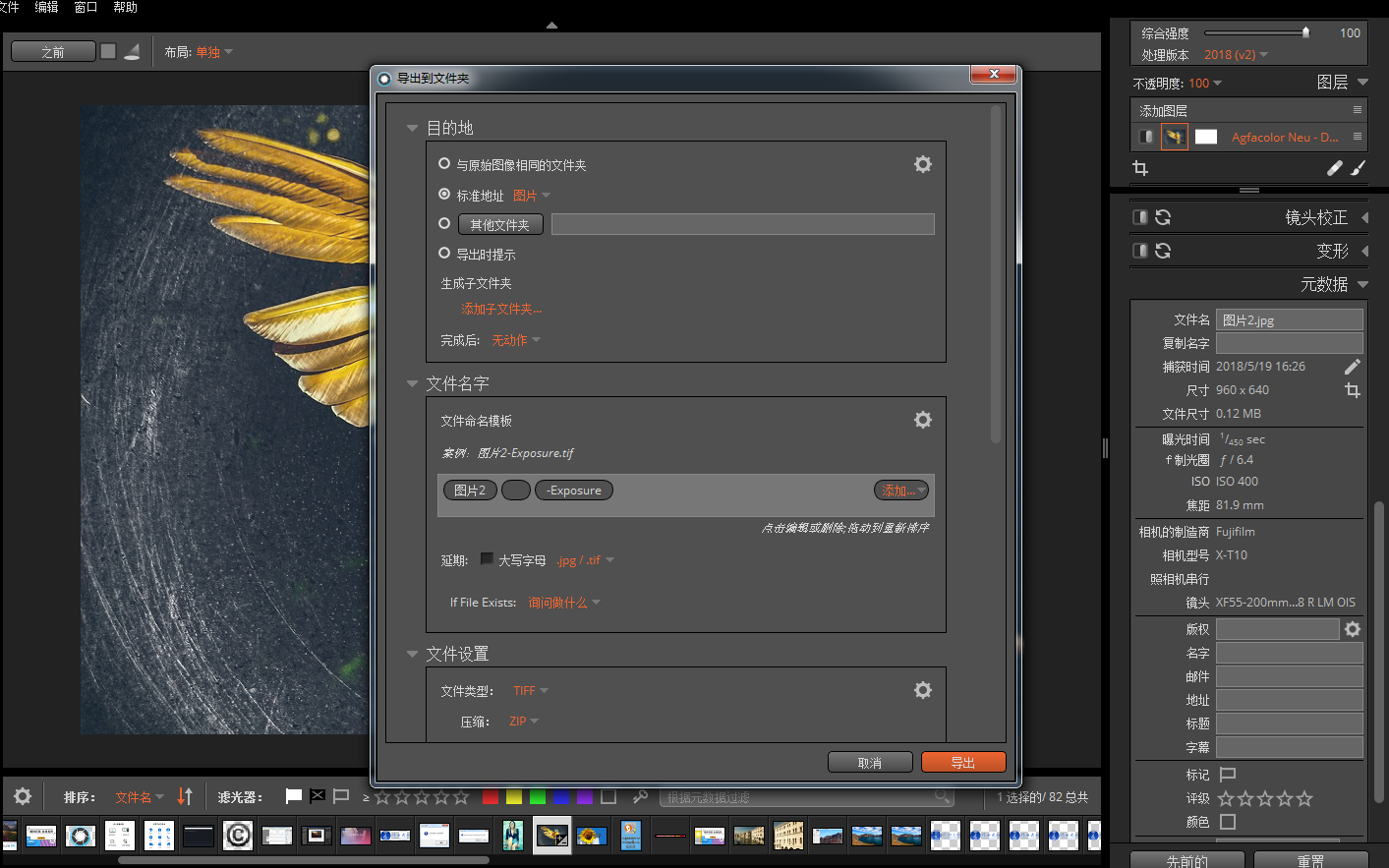Viewport: 1389px width, 868px height.
Task: Open the 窗口 menu
Action: [84, 7]
